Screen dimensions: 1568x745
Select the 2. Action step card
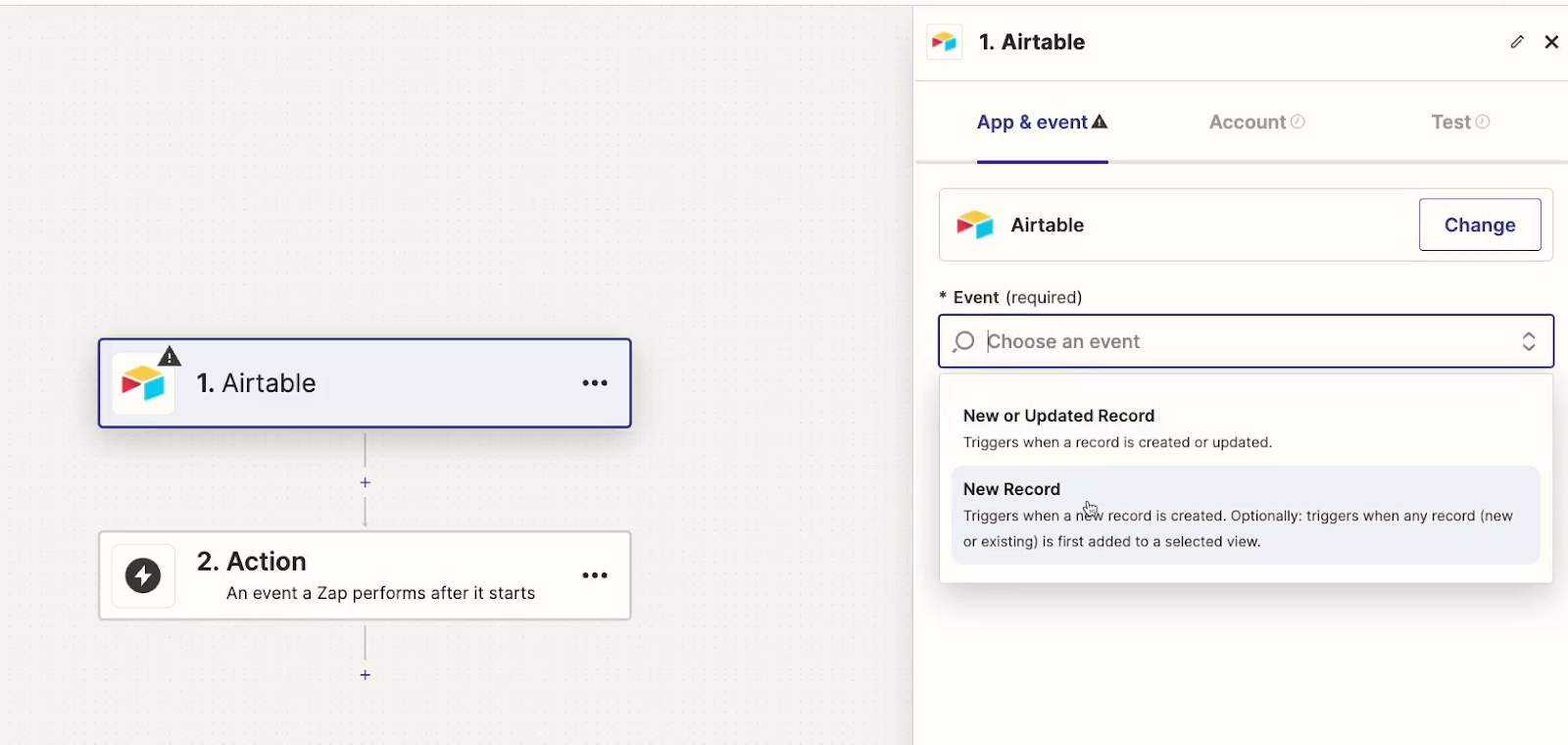(365, 575)
